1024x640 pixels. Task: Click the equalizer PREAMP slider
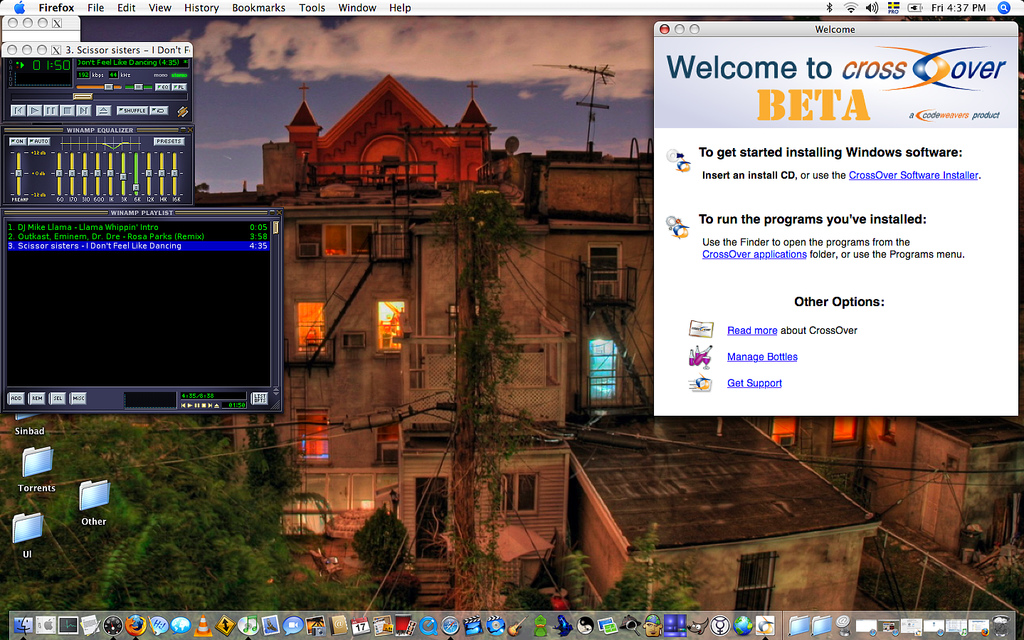click(x=18, y=174)
